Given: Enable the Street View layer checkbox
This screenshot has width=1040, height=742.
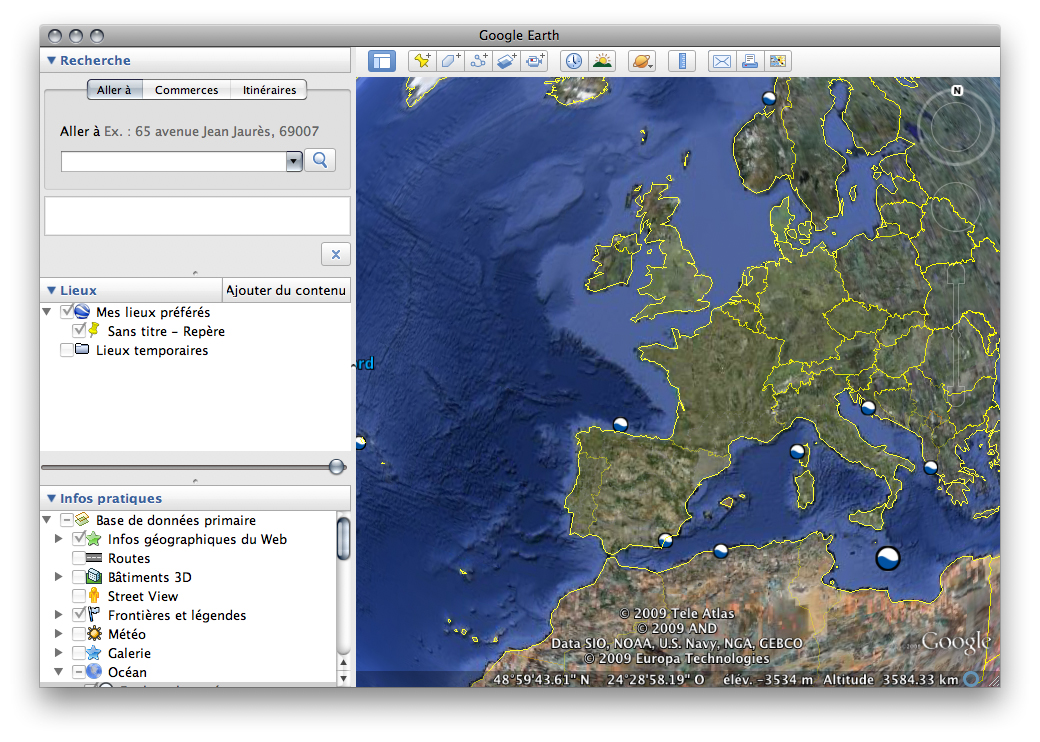Looking at the screenshot, I should point(79,596).
